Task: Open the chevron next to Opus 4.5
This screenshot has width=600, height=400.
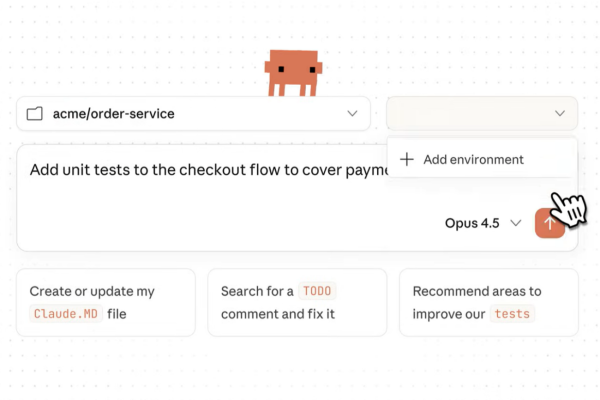Action: pos(516,223)
